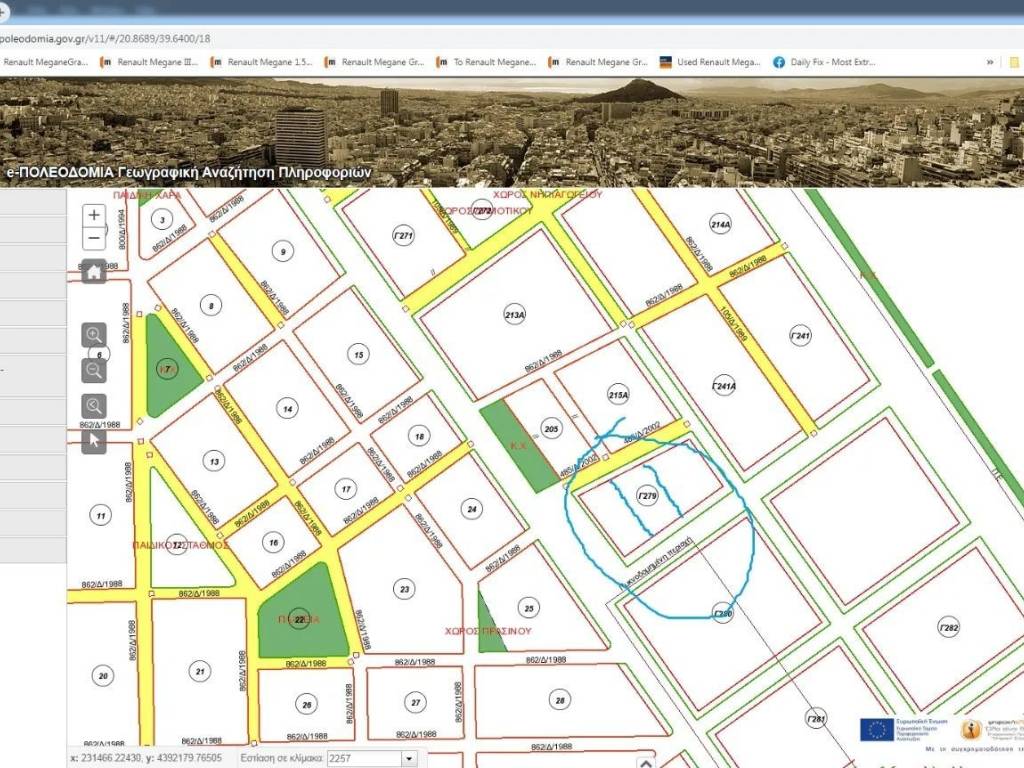Show more bookmarks via the chevron
The height and width of the screenshot is (768, 1024).
[990, 62]
